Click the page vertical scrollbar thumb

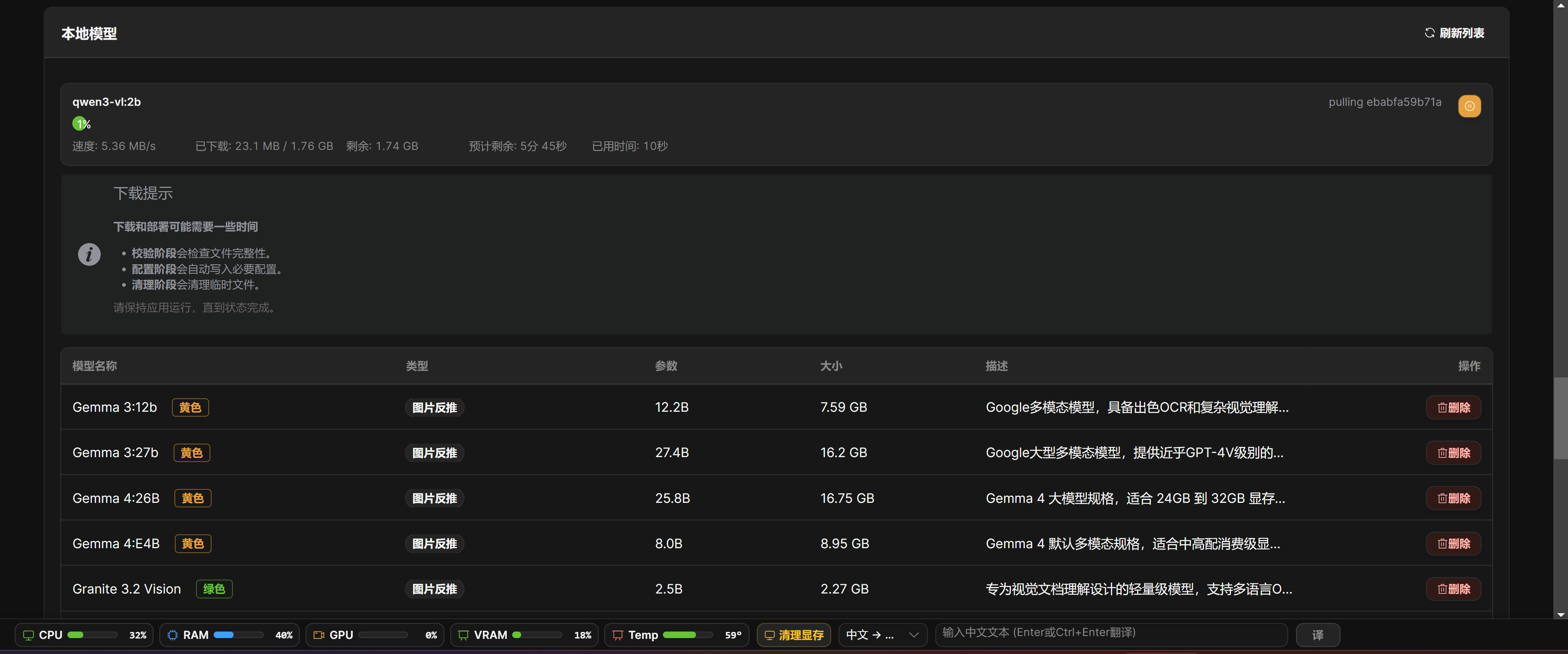click(x=1561, y=418)
